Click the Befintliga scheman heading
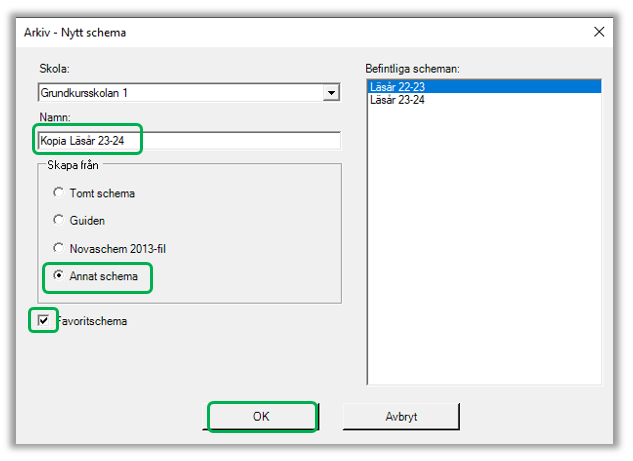This screenshot has width=633, height=461. click(412, 69)
